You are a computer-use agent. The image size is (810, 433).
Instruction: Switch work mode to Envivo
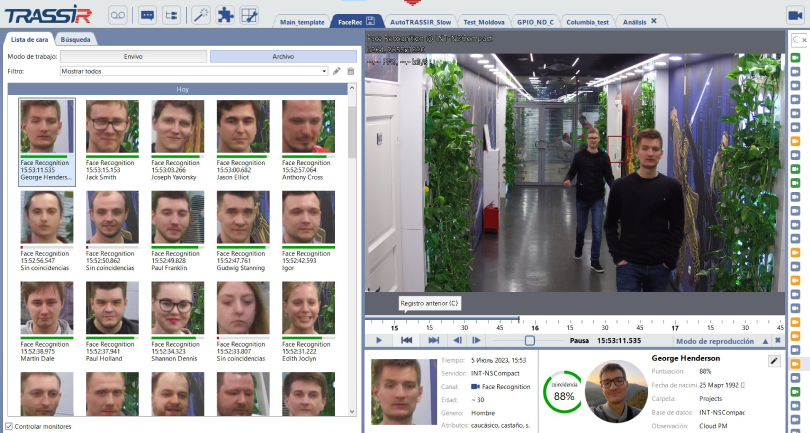[x=133, y=57]
